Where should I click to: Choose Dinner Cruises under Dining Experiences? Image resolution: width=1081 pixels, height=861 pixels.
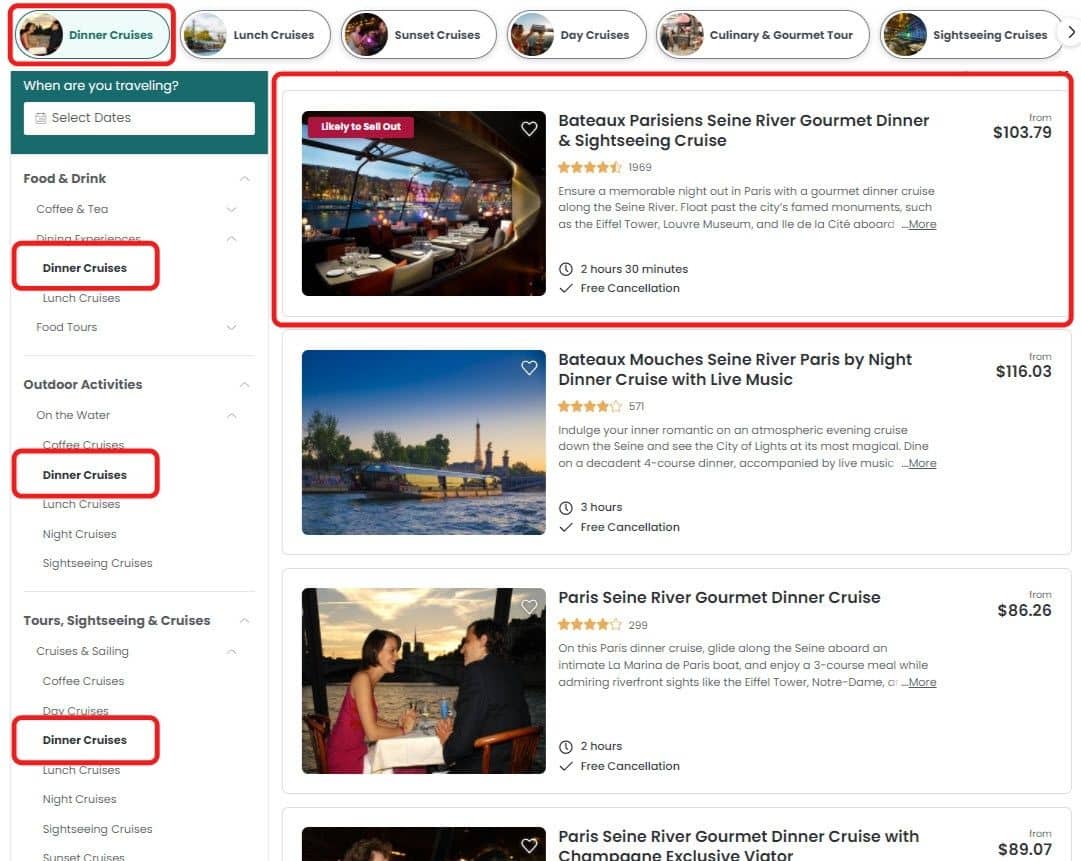click(x=85, y=268)
